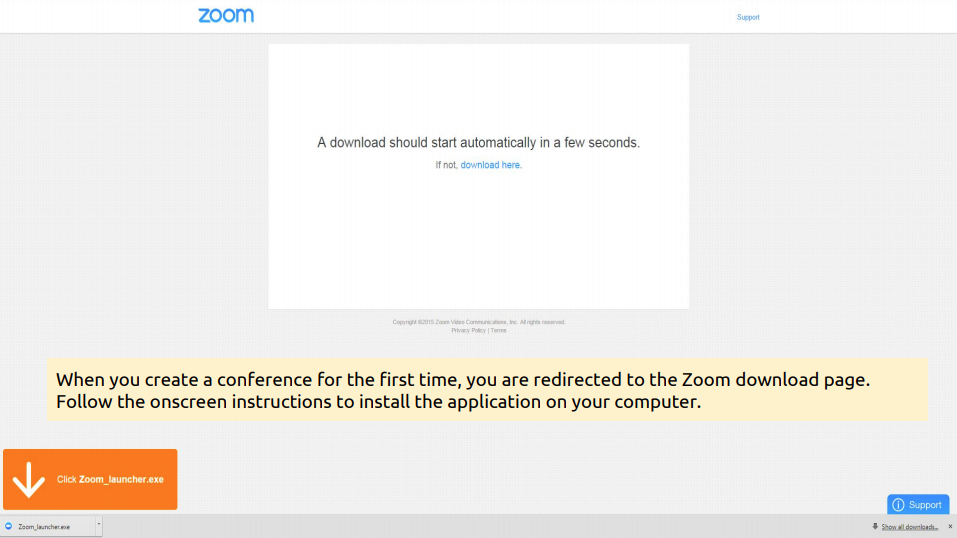Click the Zoom logo in the header

[226, 15]
